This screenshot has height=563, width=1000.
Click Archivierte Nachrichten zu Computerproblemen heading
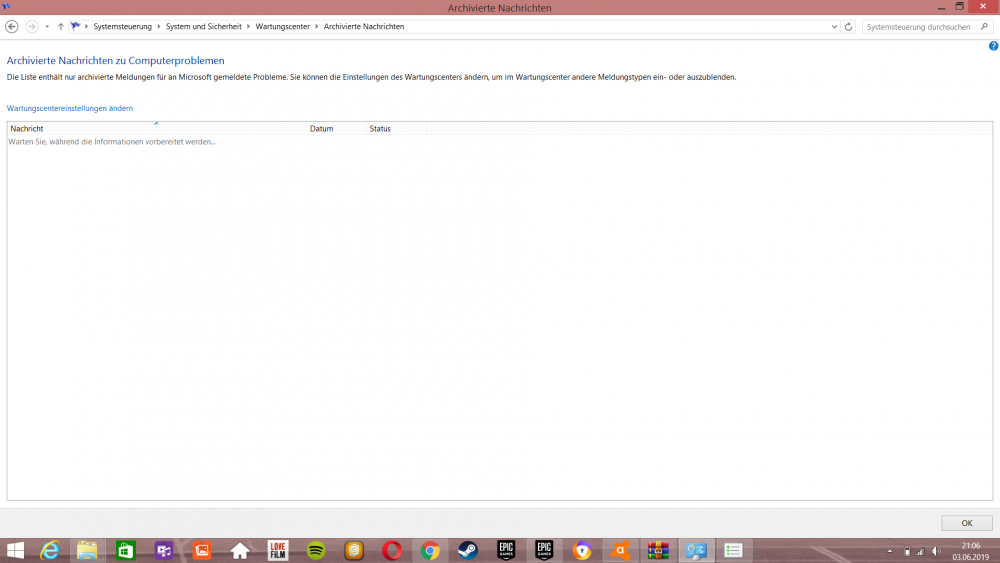coord(115,61)
